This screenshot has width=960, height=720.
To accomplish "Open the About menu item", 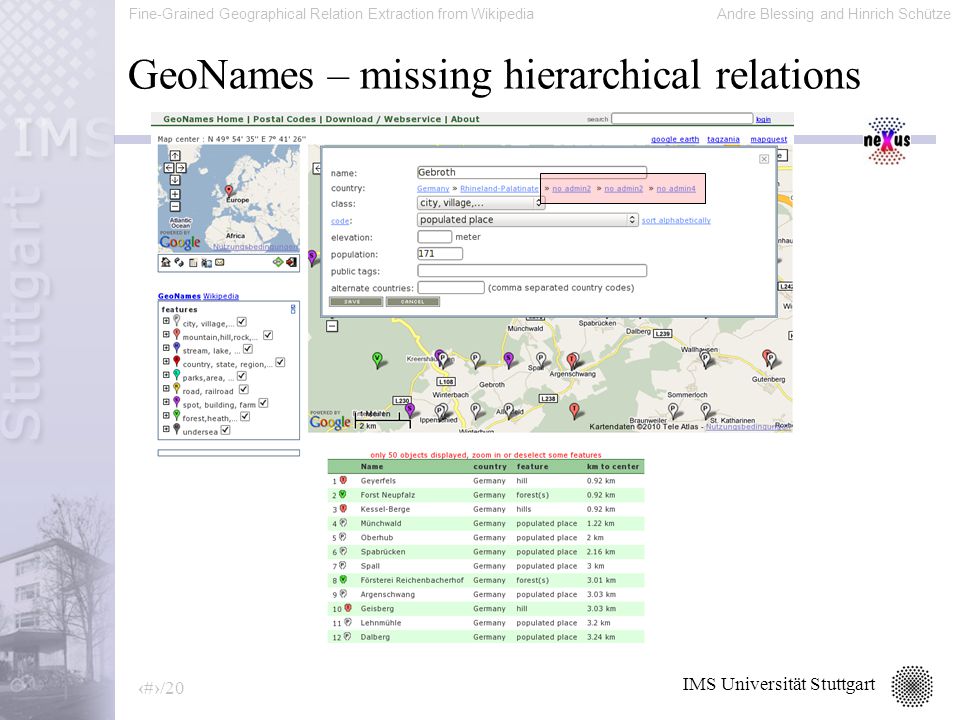I will pyautogui.click(x=465, y=119).
